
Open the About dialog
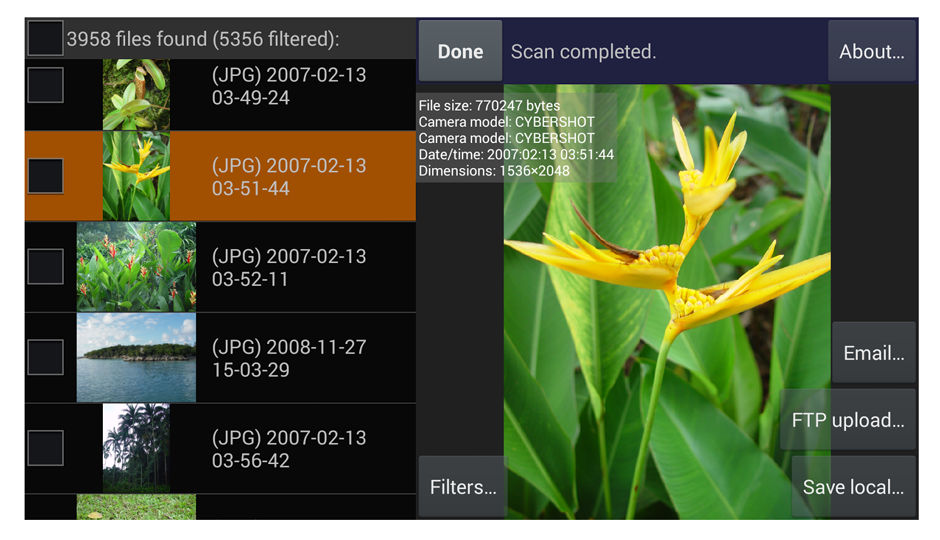[x=871, y=52]
